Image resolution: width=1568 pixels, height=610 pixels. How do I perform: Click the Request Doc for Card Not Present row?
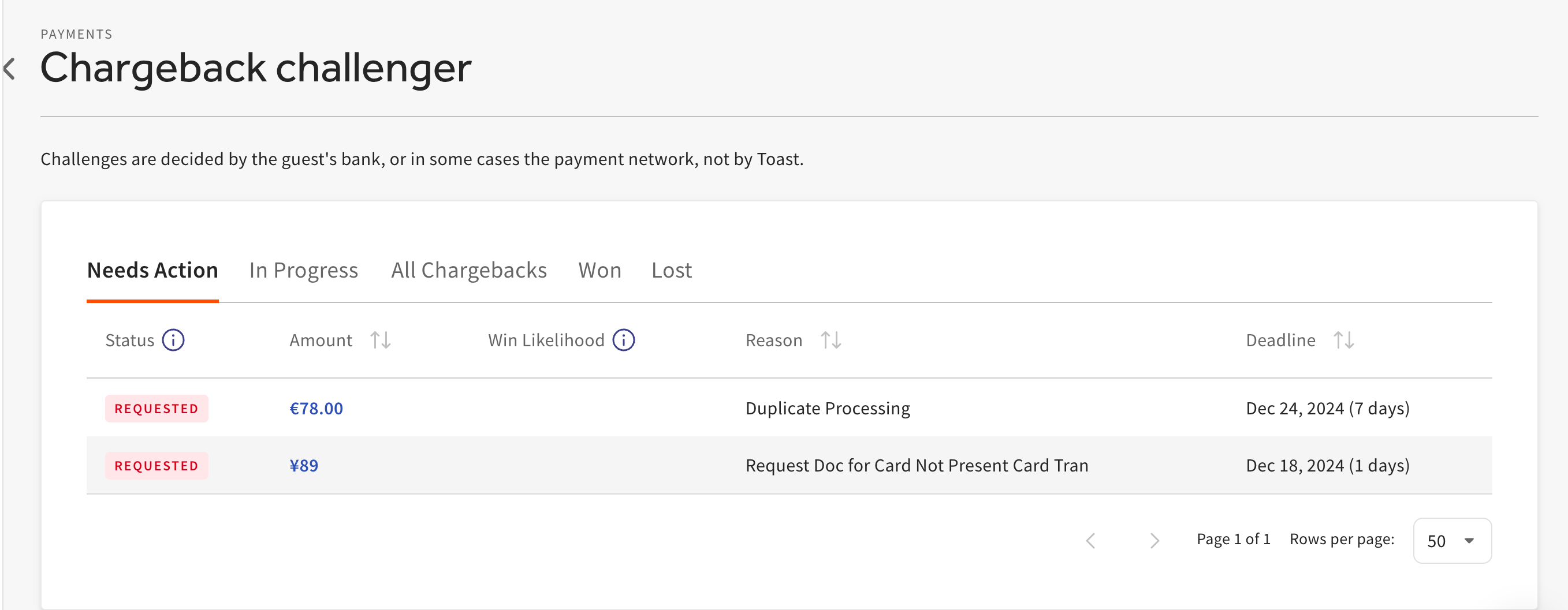click(x=917, y=465)
